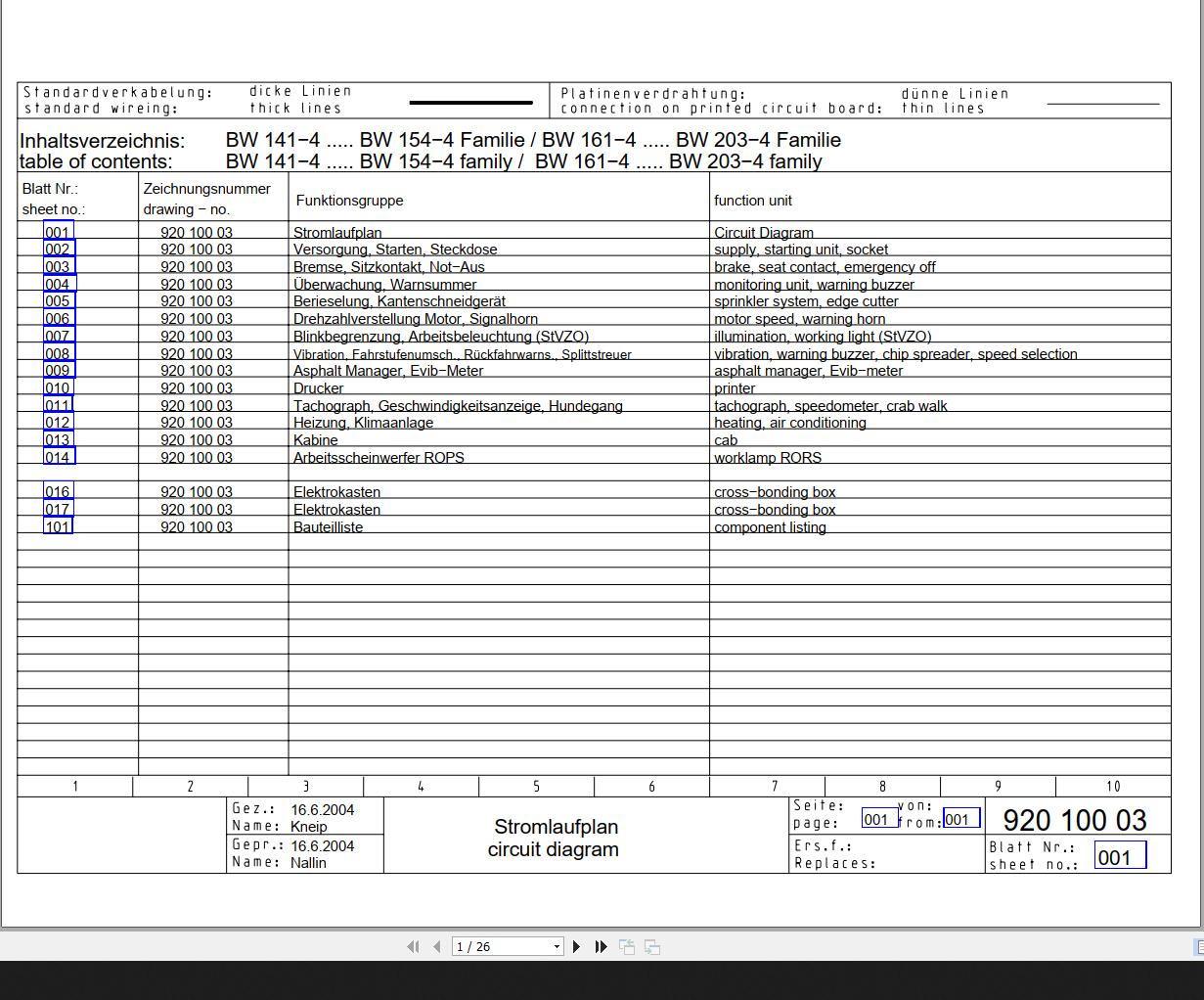Select the text 'asphalt manager, Evib-meter'
This screenshot has width=1204, height=1000.
[x=808, y=371]
